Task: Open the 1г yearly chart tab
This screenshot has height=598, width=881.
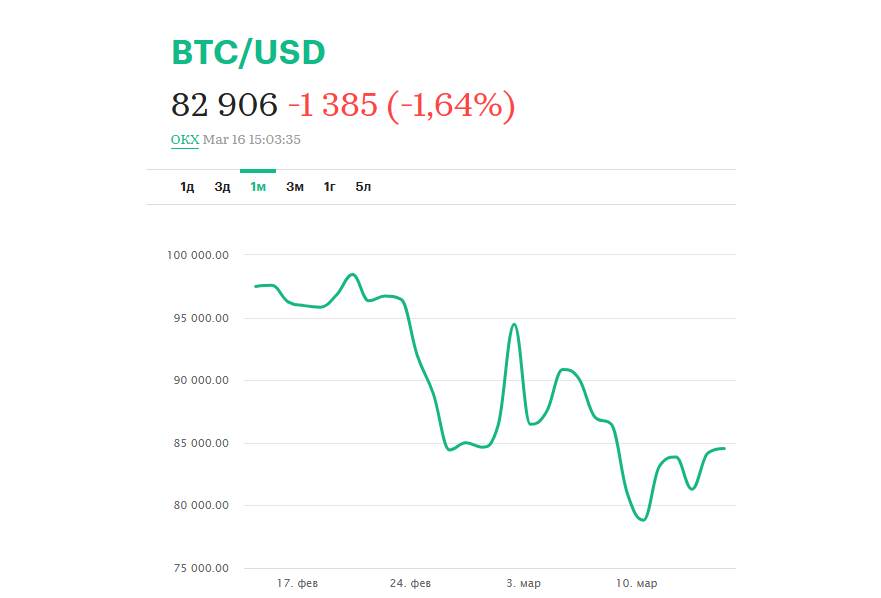Action: tap(329, 187)
